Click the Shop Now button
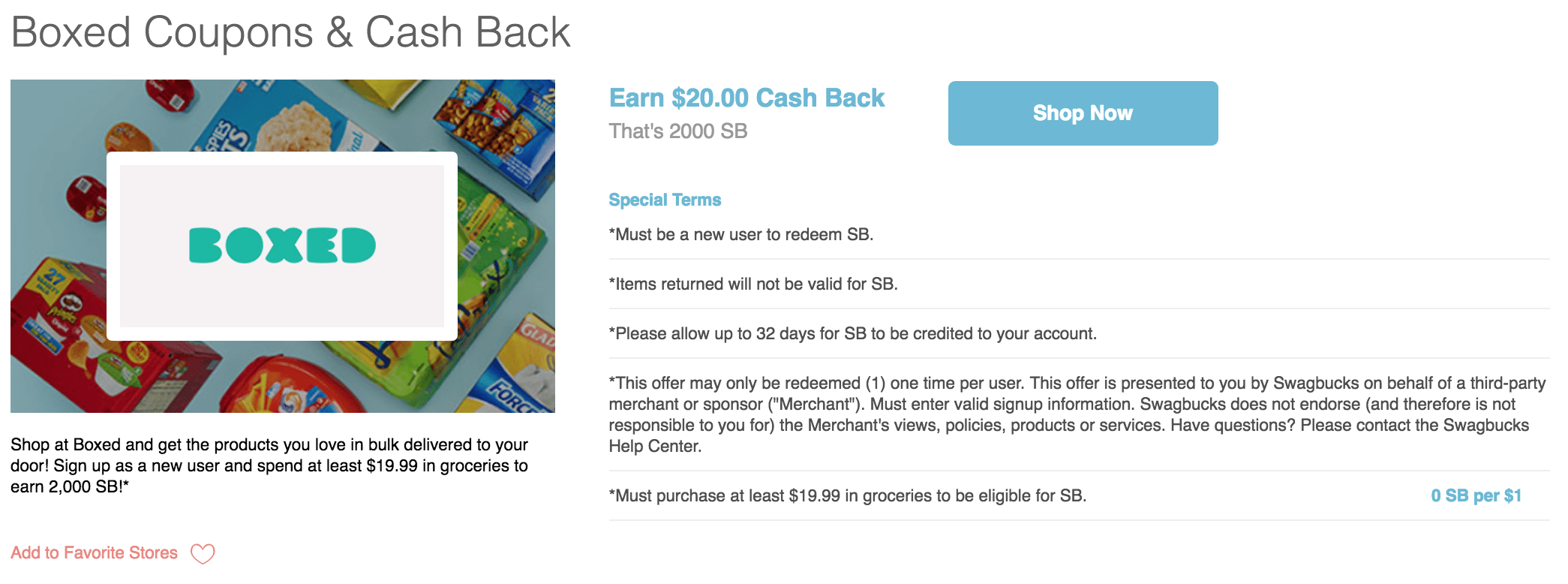1568x584 pixels. pos(1082,113)
